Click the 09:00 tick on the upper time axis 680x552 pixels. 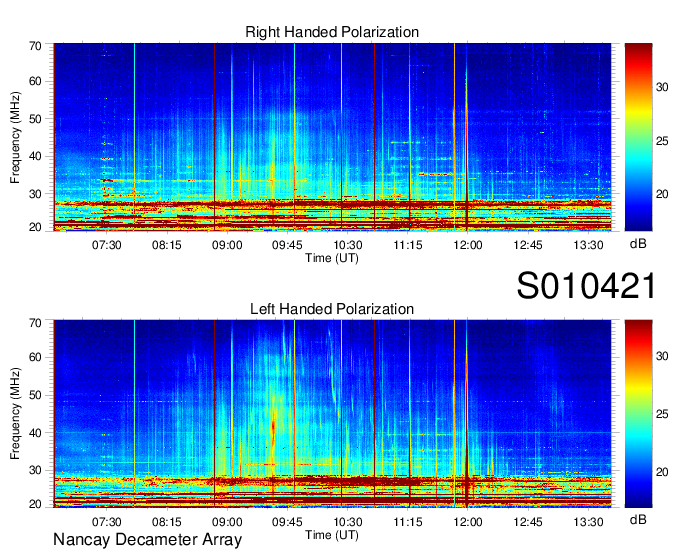pos(227,245)
